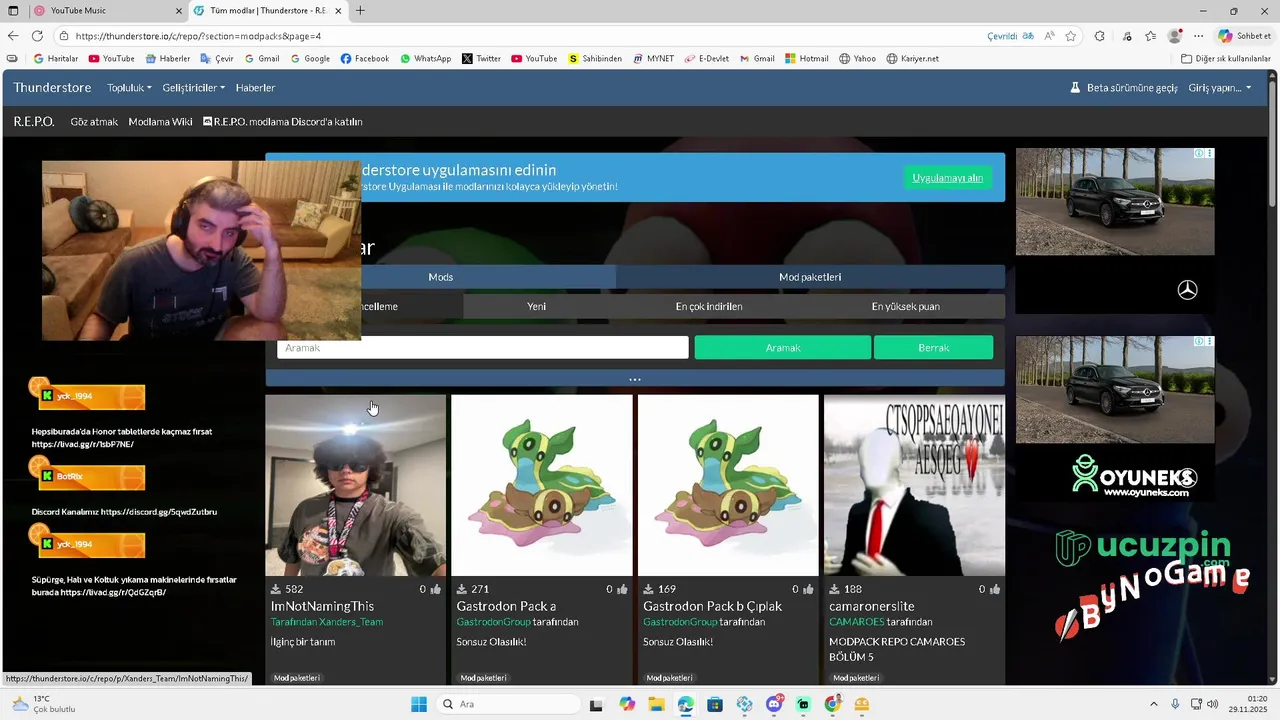Open the camaronerslite thumbnail image
1280x720 pixels.
914,485
